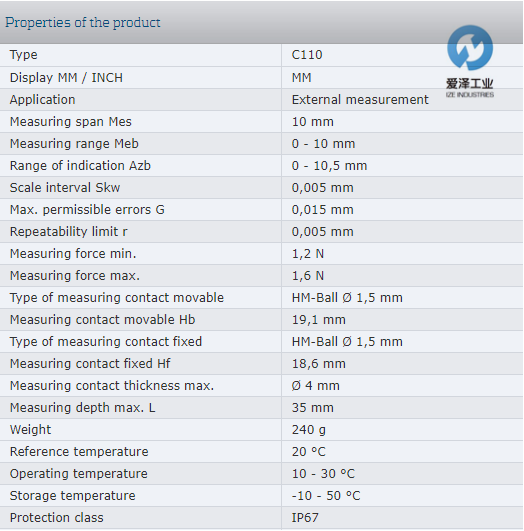Select the Range of indication Azb row
The height and width of the screenshot is (531, 524).
[261, 166]
